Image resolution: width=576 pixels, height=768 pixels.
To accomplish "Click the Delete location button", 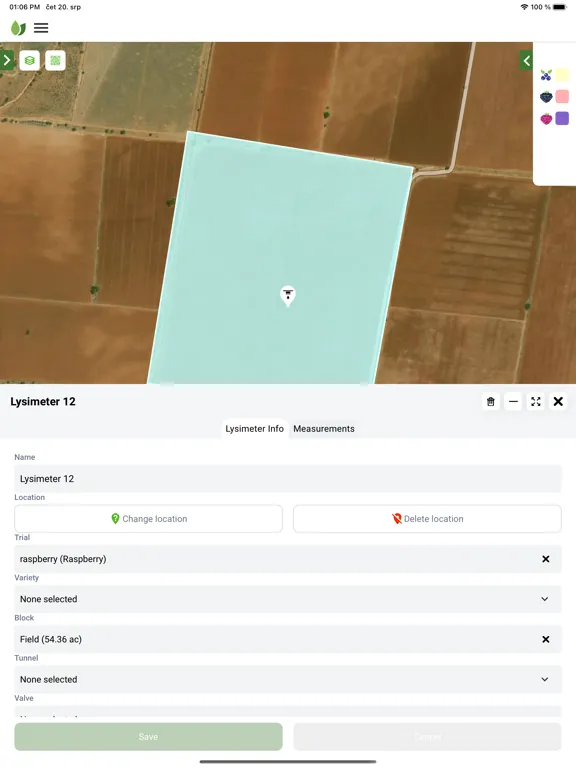I will [x=427, y=519].
